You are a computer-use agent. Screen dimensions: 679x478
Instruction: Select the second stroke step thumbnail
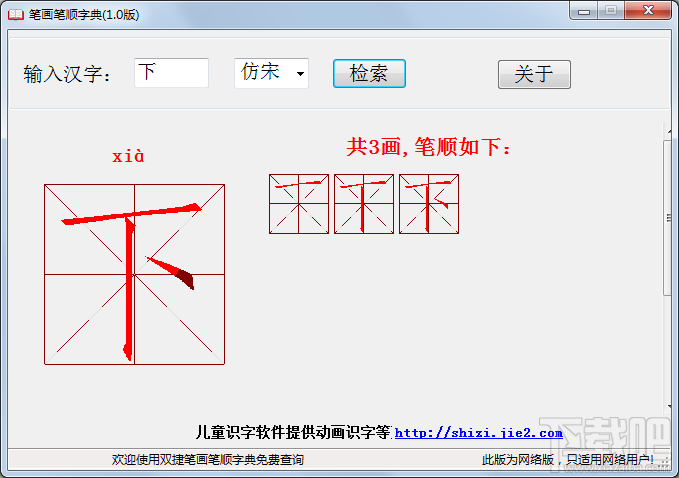364,204
